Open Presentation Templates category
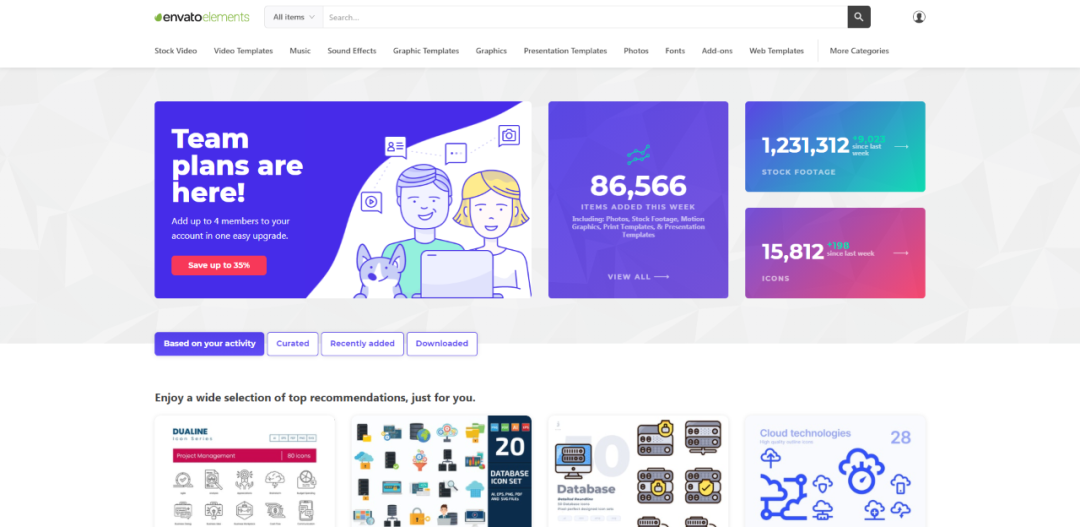 click(565, 51)
